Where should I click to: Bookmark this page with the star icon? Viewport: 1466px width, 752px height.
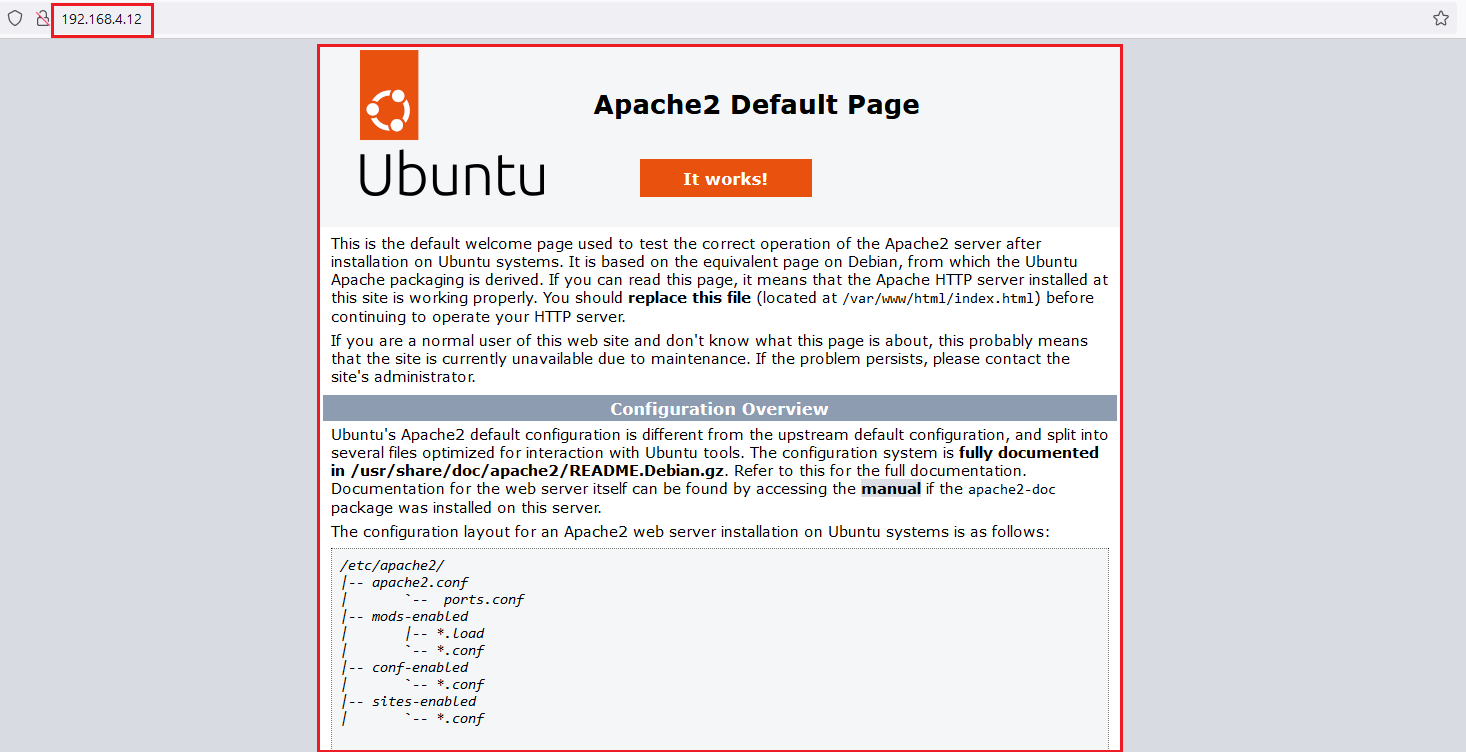click(1440, 19)
